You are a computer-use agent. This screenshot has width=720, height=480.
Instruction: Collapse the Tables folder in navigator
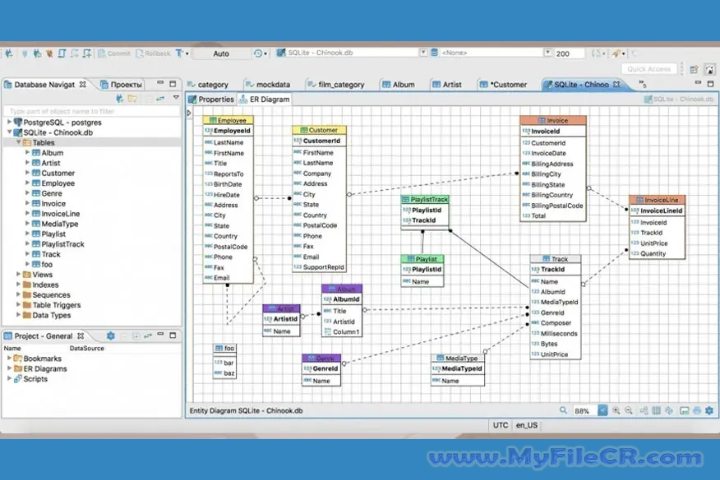(x=18, y=142)
